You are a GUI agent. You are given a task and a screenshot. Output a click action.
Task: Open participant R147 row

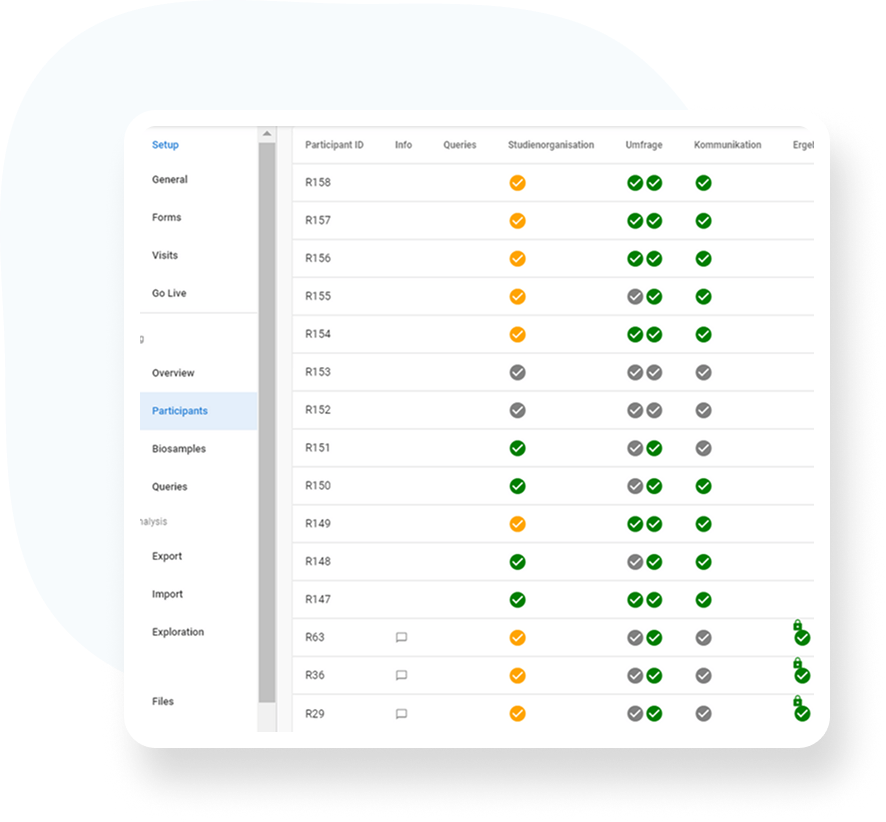tap(318, 600)
